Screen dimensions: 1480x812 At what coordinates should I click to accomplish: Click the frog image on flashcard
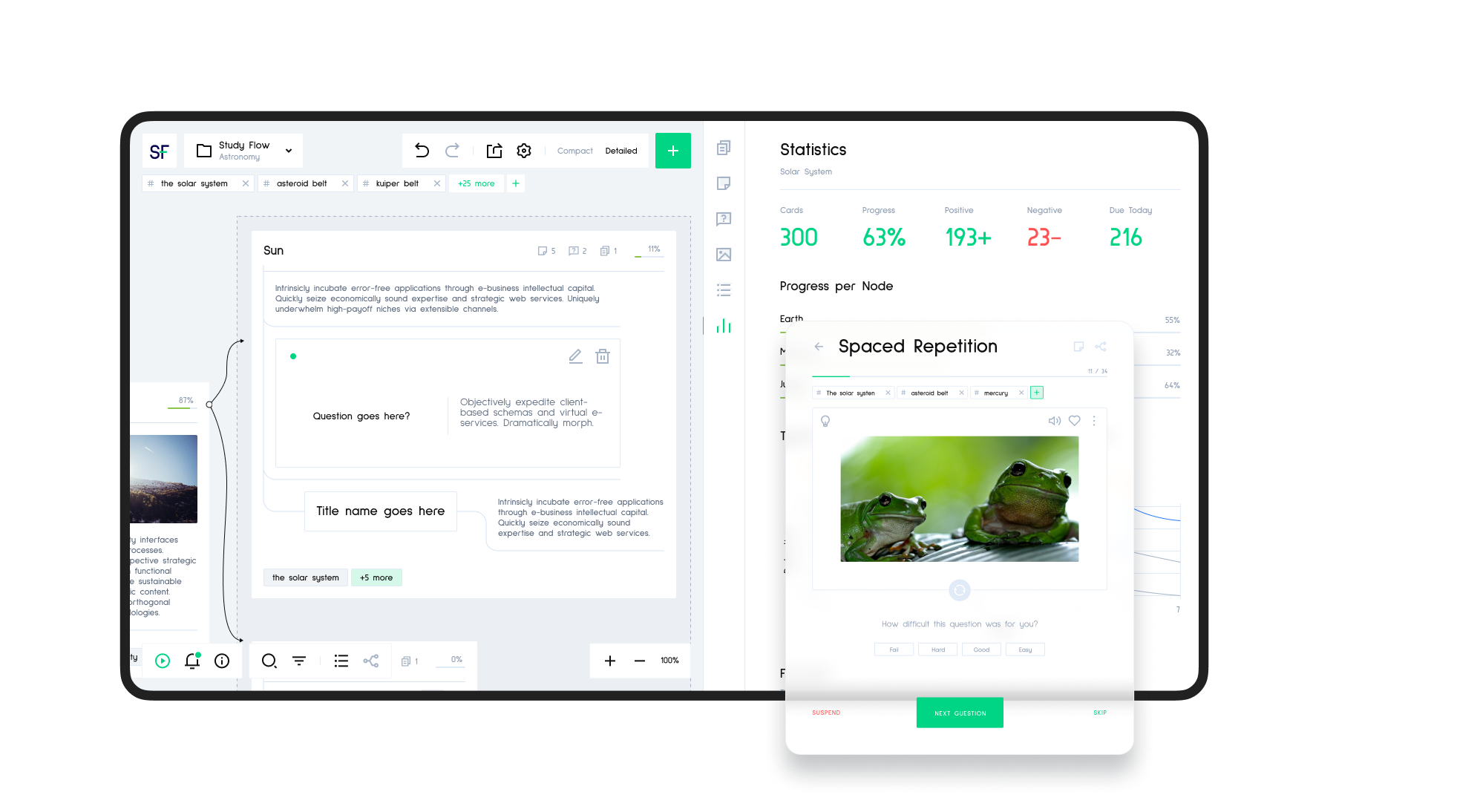958,499
